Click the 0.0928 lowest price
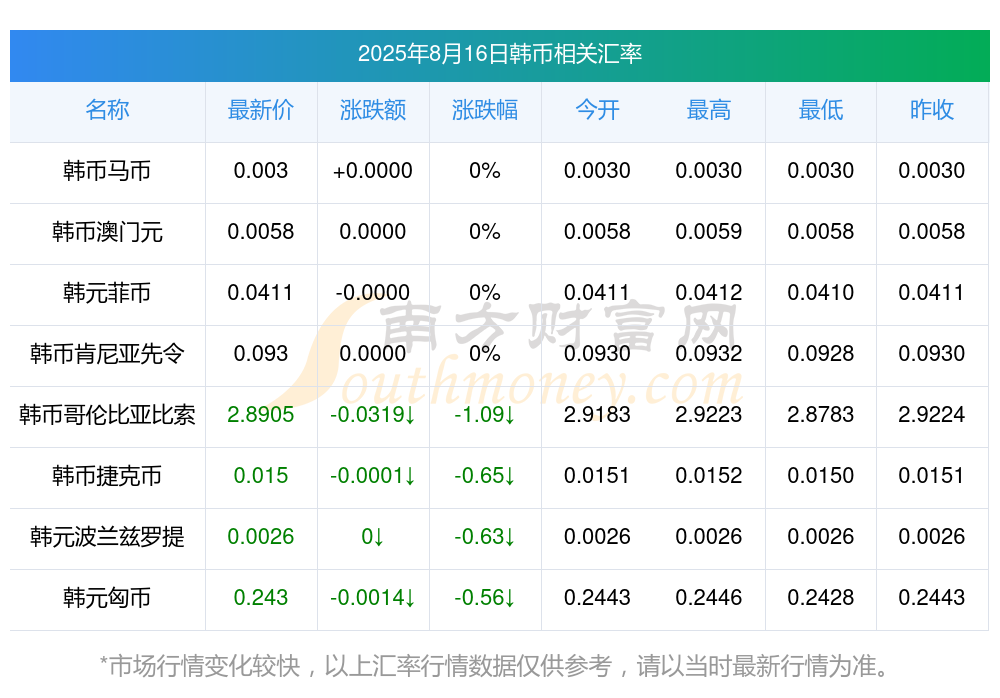 (821, 353)
